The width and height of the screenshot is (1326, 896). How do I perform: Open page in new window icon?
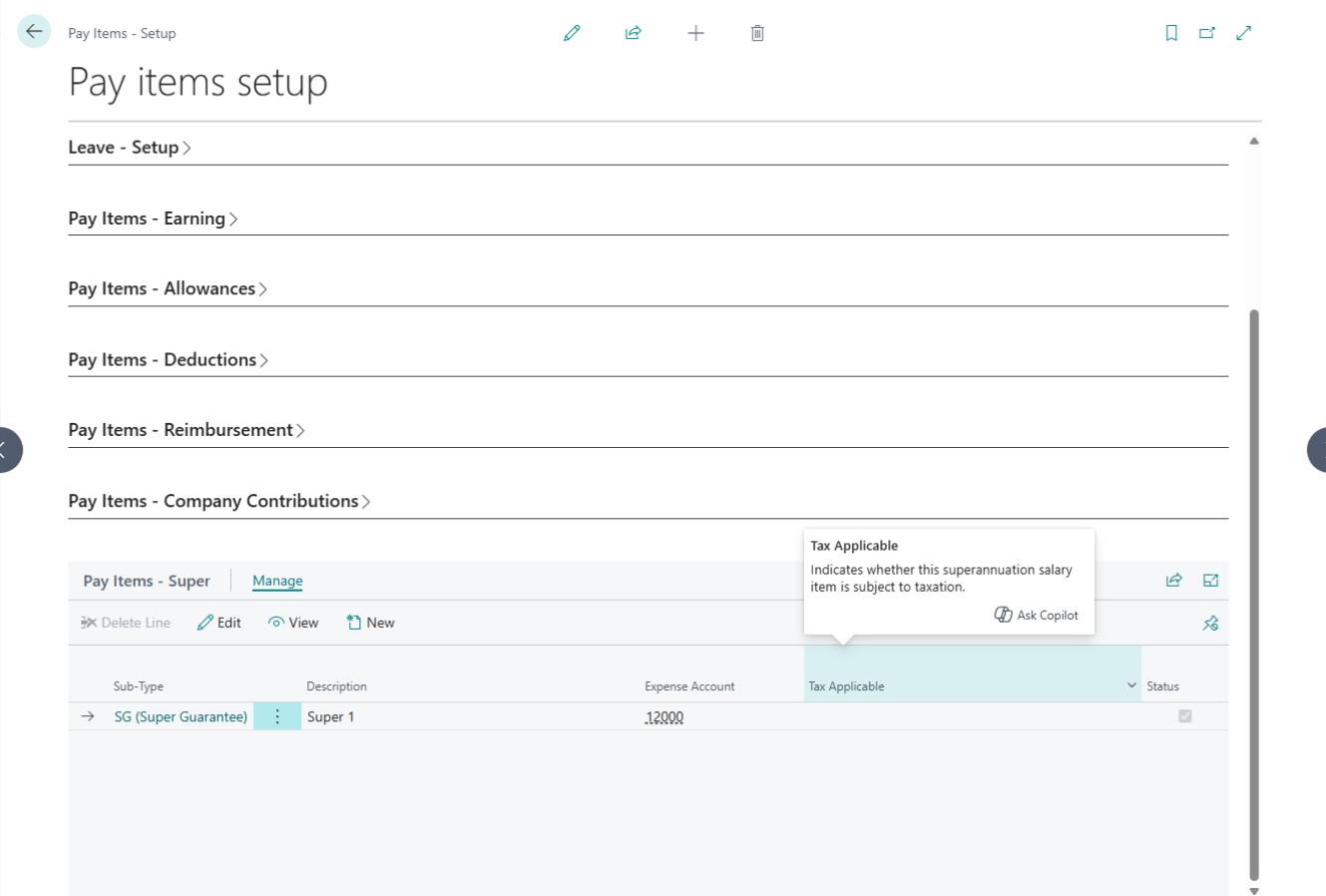tap(1207, 33)
